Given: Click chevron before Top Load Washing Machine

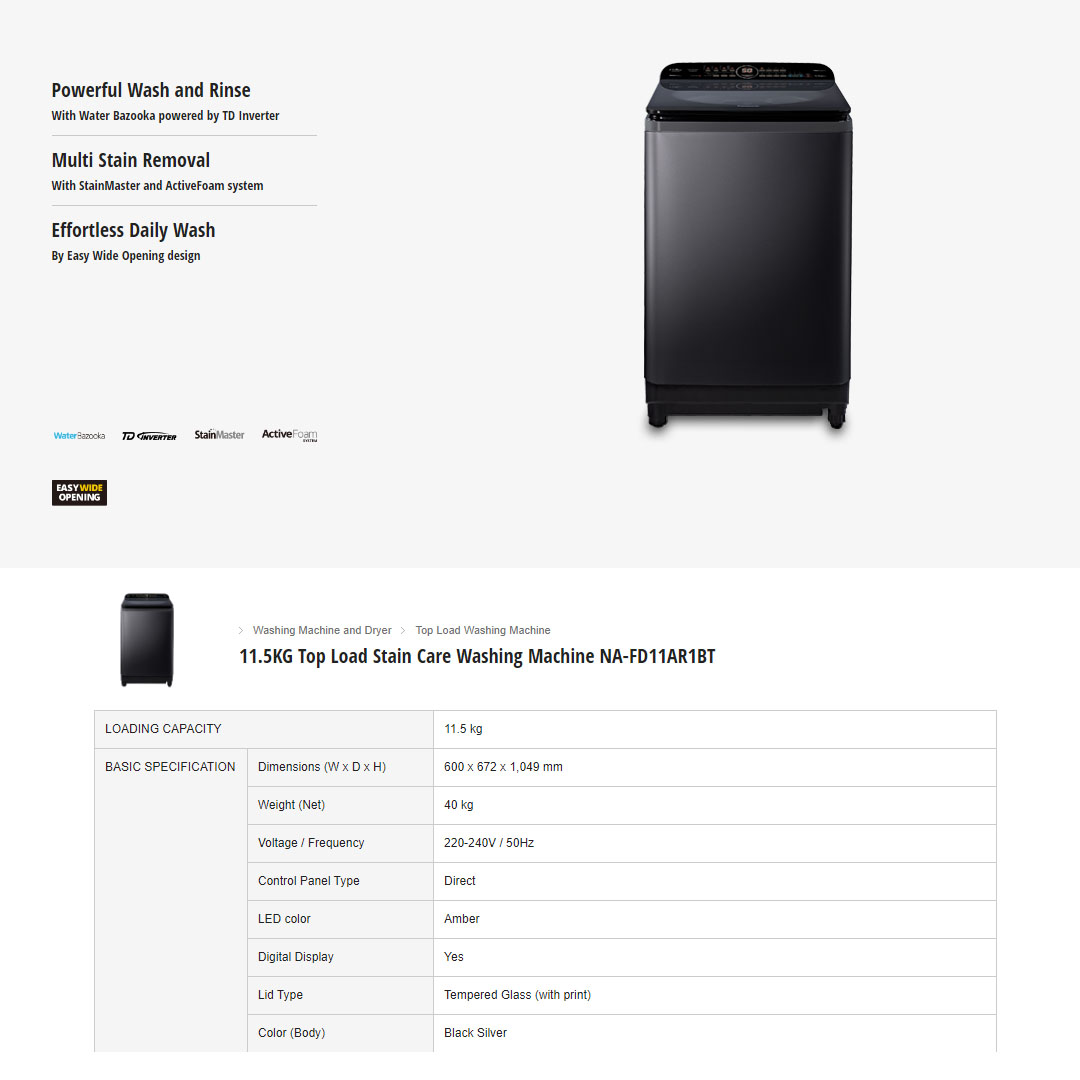Looking at the screenshot, I should (x=404, y=631).
